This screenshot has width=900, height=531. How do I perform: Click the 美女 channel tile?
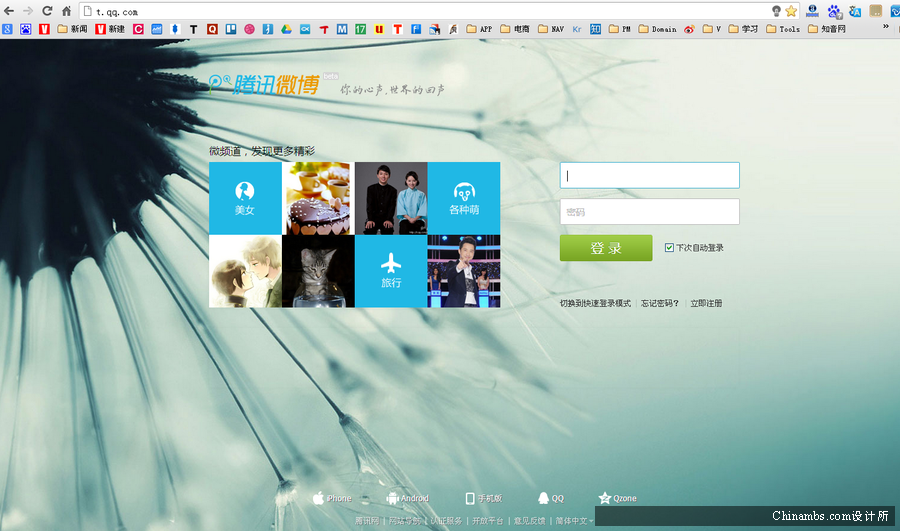click(245, 198)
